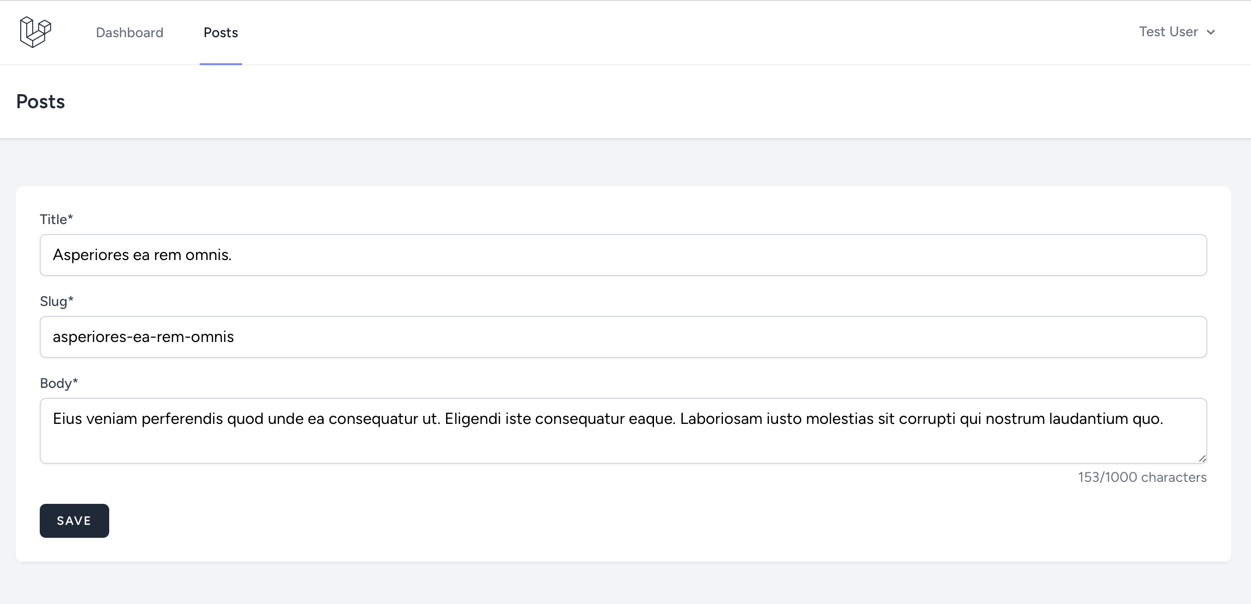Image resolution: width=1251 pixels, height=604 pixels.
Task: Place cursor after 'omnis.' in Title field
Action: click(233, 255)
